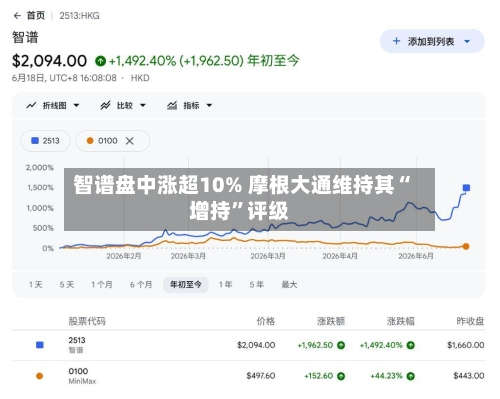The height and width of the screenshot is (399, 500).
Task: Click the $1,660.00 previous close value
Action: (465, 345)
